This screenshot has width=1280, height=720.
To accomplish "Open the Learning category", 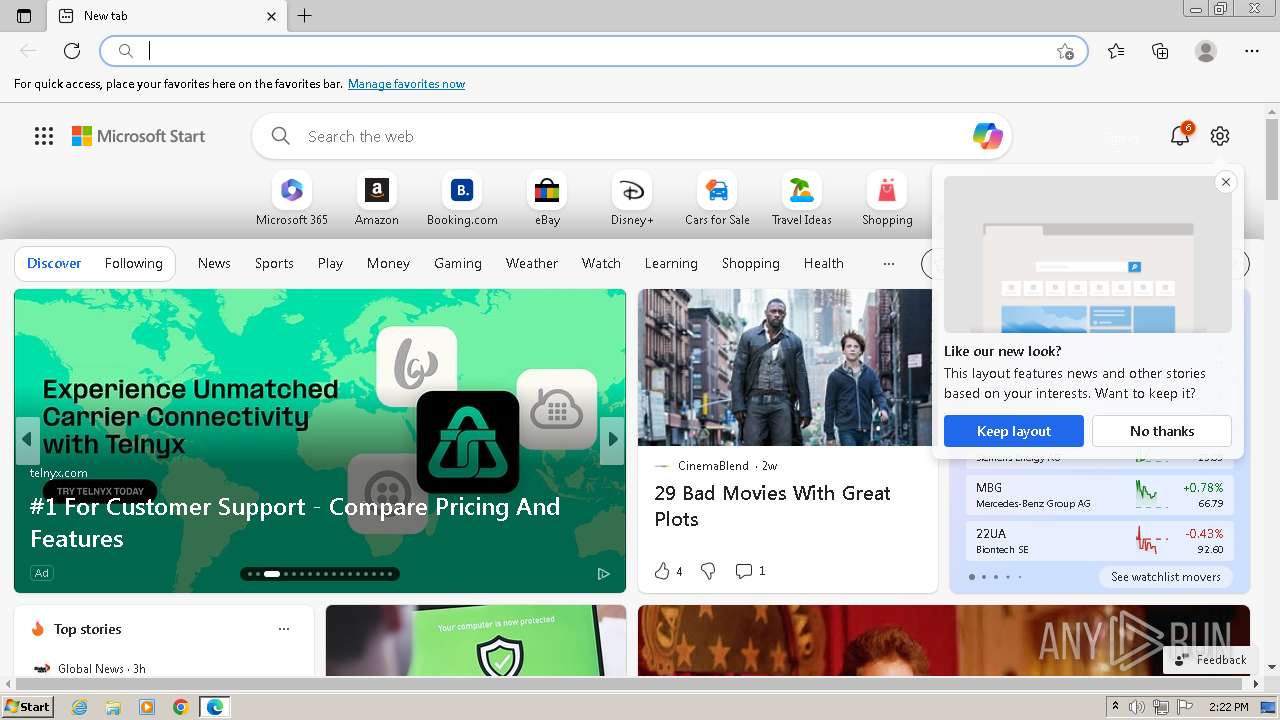I will coord(671,264).
